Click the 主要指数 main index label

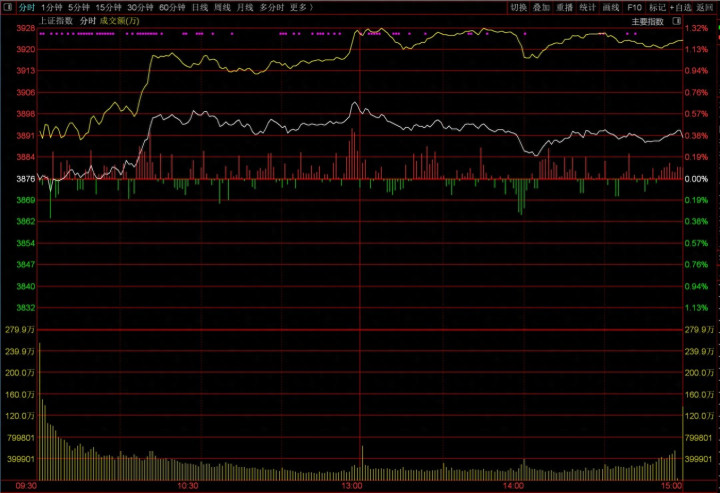coord(647,22)
